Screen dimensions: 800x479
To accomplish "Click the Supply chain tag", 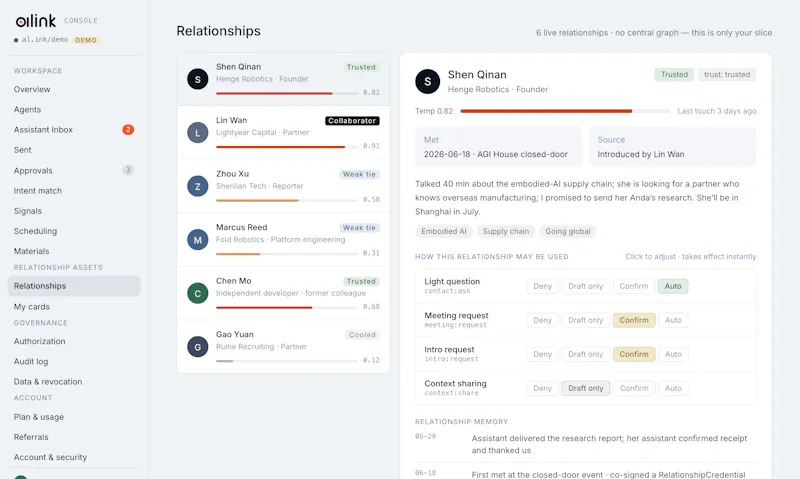I will pyautogui.click(x=506, y=232).
